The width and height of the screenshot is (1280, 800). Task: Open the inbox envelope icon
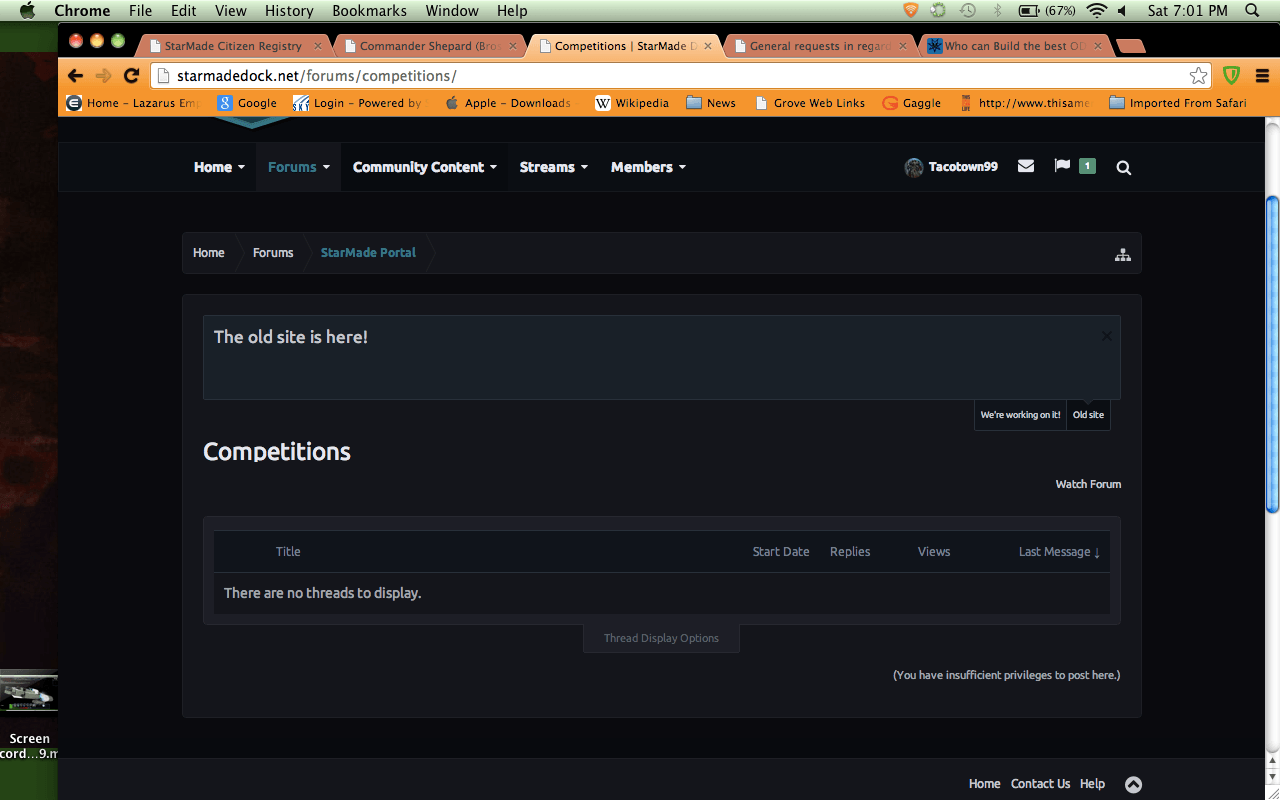(1025, 167)
